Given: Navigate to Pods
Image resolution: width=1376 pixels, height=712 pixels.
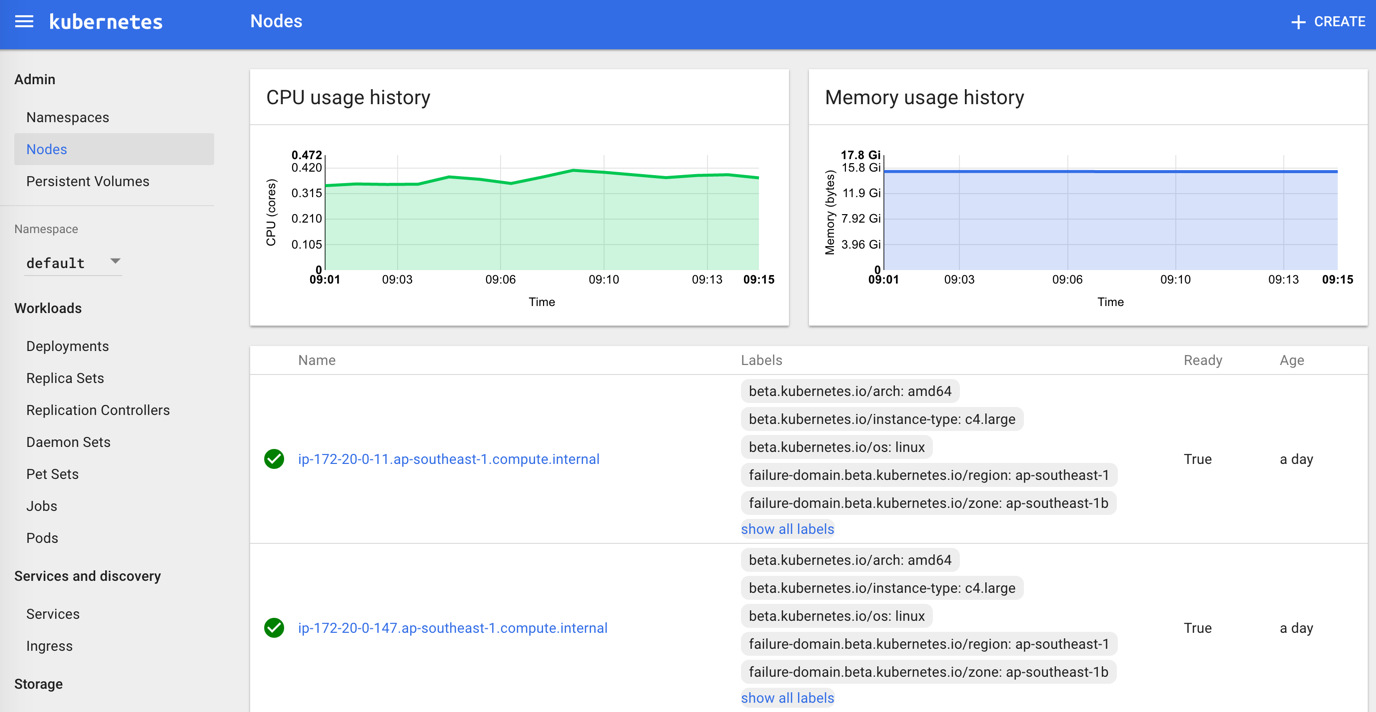Looking at the screenshot, I should point(42,538).
